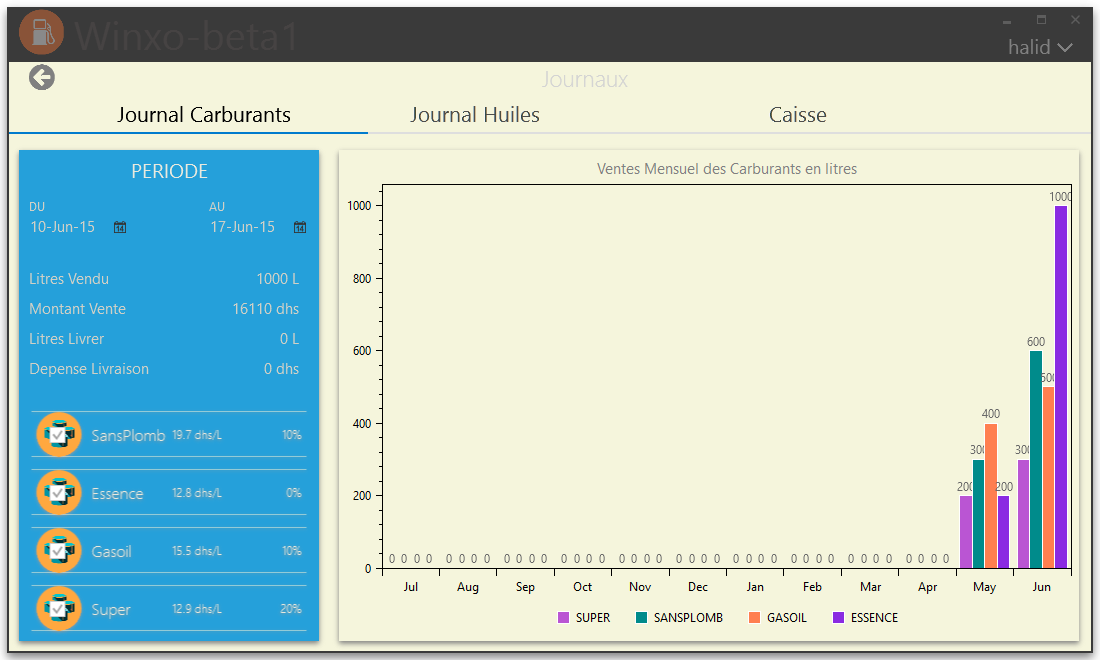
Task: Click the Essence row 0% value
Action: tap(294, 494)
